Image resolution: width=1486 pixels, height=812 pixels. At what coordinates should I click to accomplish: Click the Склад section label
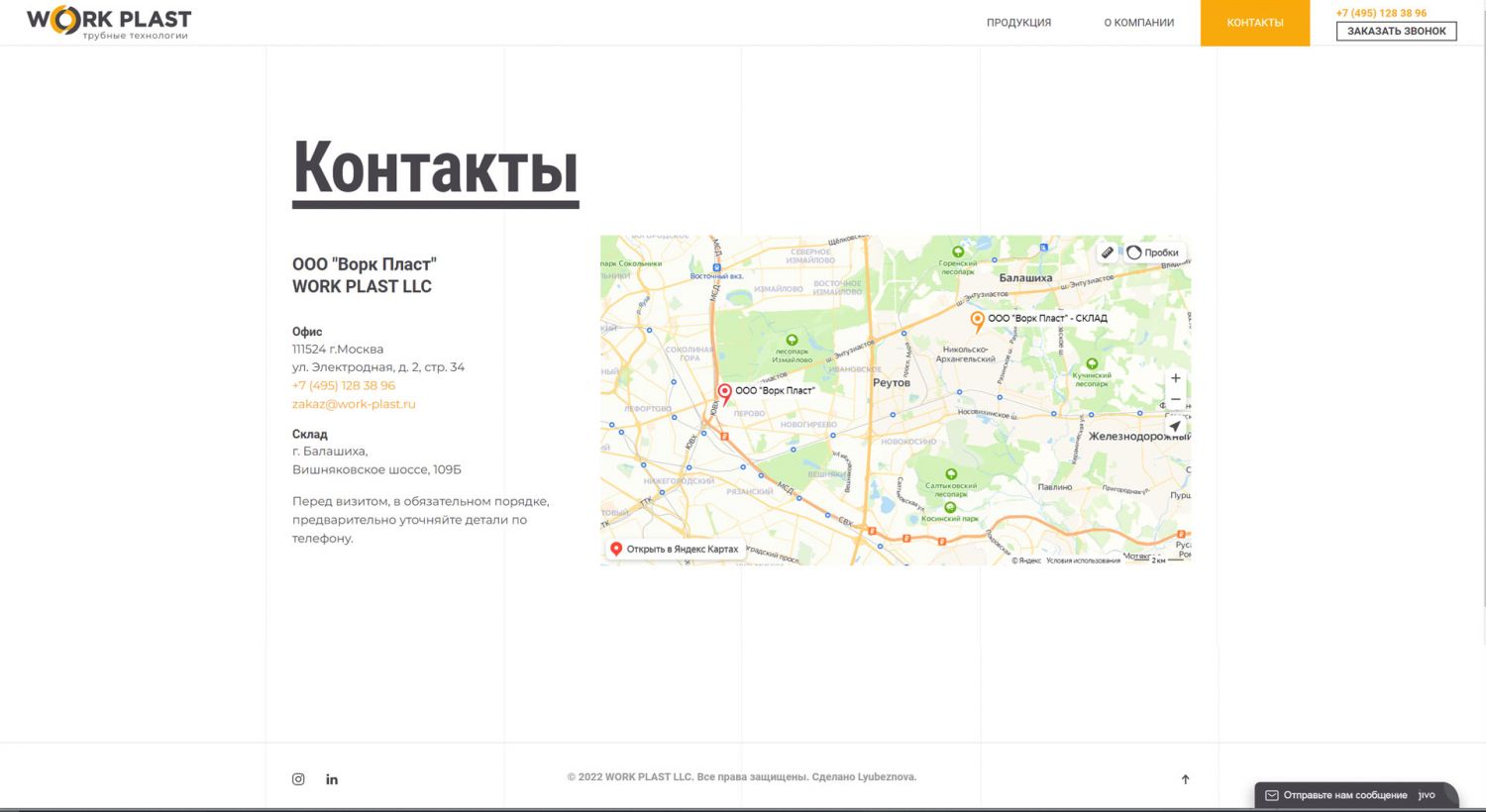[x=310, y=434]
